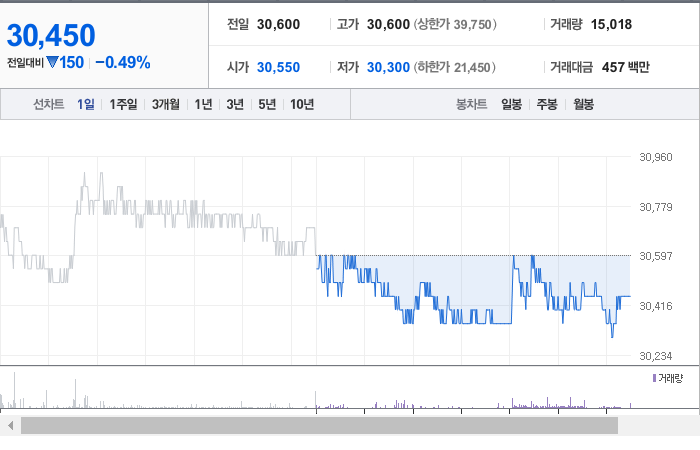Click the 30,779 axis label
Screen dimensions: 700x450
click(x=656, y=207)
